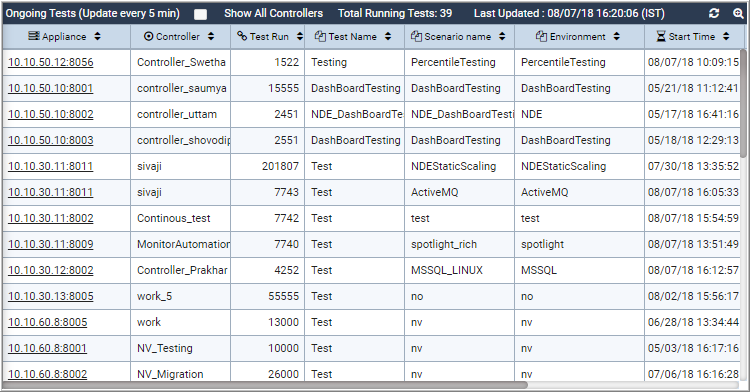Click the refresh icon in header
Screen dimensions: 750x392
[714, 13]
